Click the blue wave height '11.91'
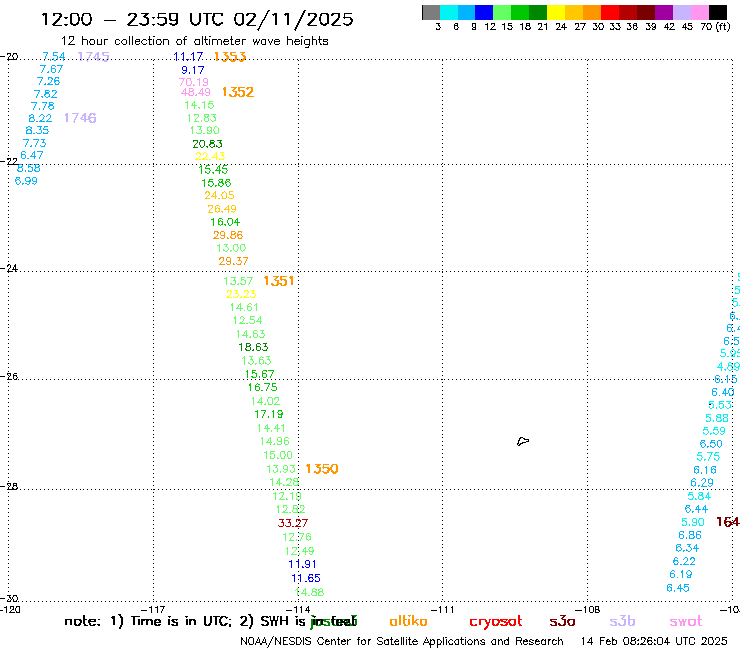 coord(303,565)
